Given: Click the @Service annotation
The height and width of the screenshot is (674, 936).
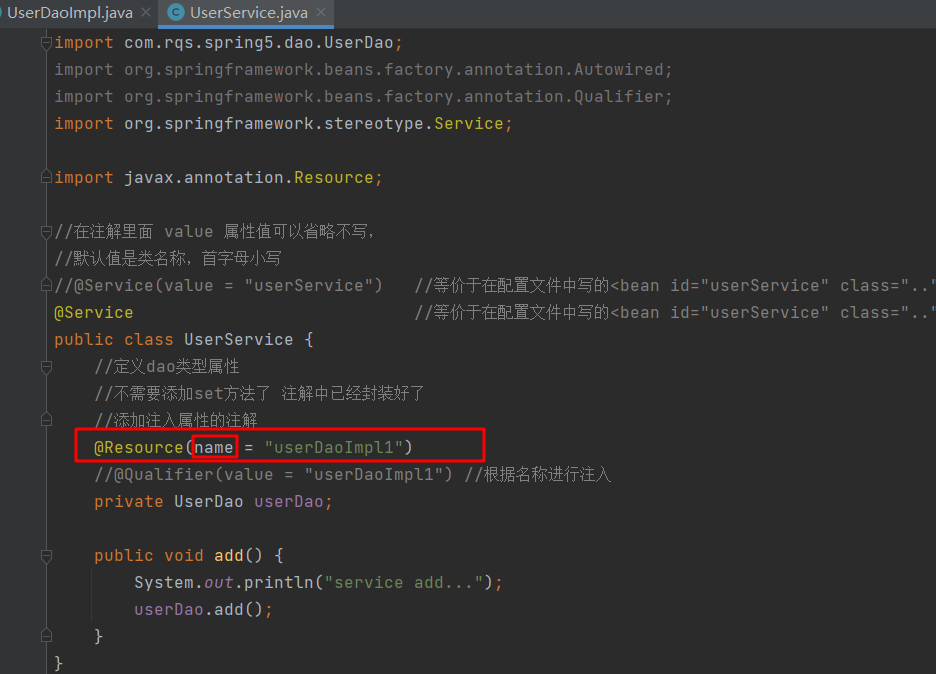Looking at the screenshot, I should pyautogui.click(x=94, y=312).
